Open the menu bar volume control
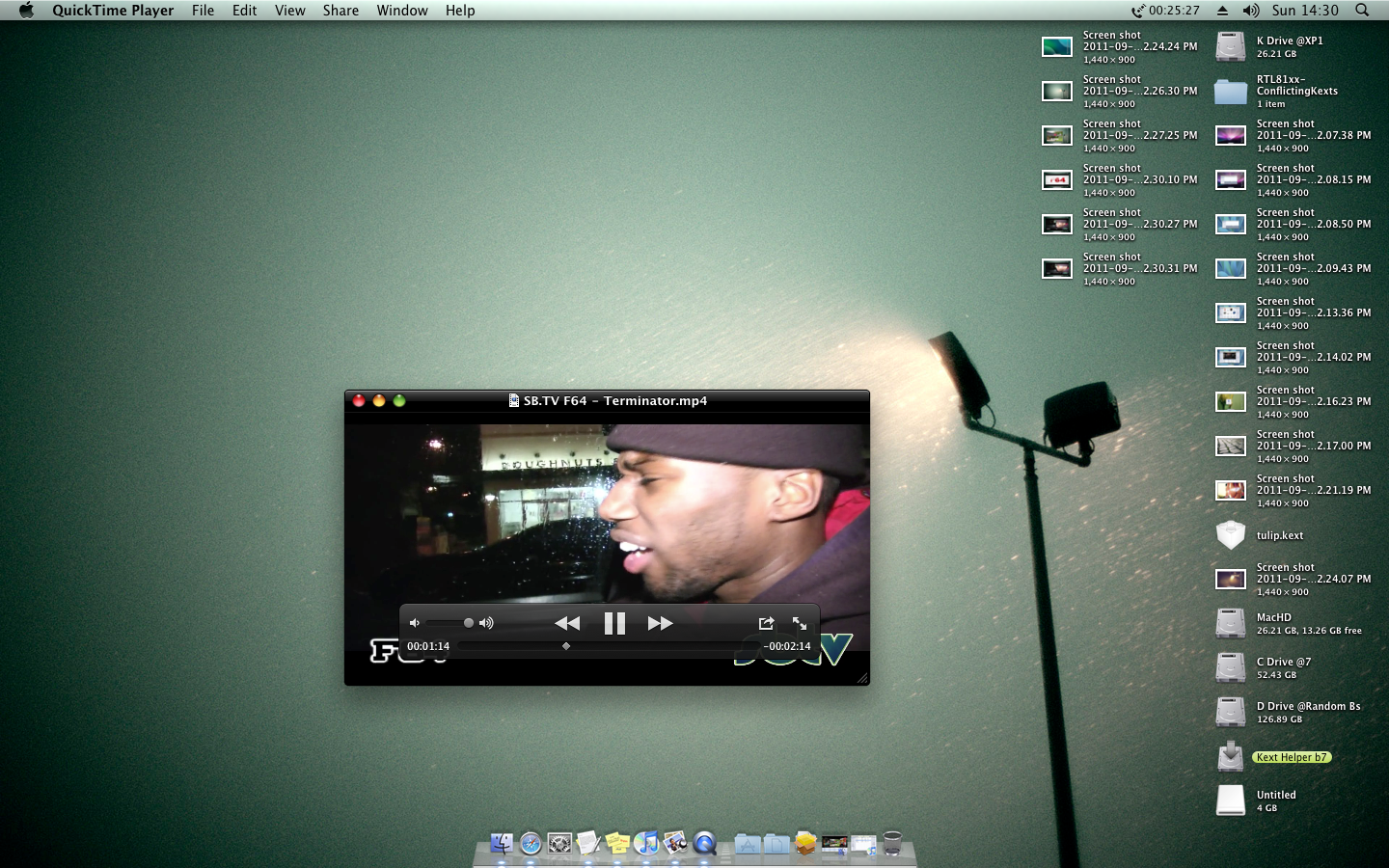Image resolution: width=1389 pixels, height=868 pixels. coord(1251,11)
